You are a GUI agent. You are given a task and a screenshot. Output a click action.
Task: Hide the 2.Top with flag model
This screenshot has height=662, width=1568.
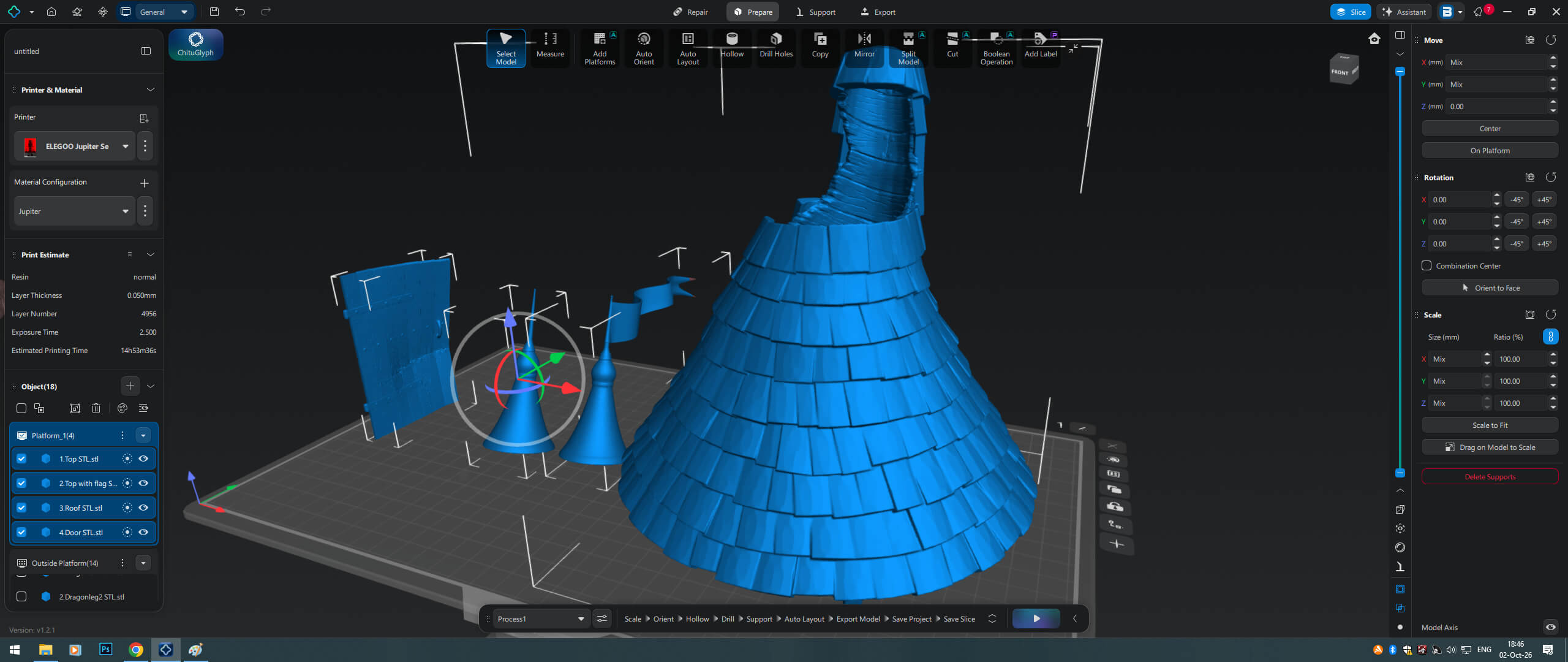click(143, 483)
